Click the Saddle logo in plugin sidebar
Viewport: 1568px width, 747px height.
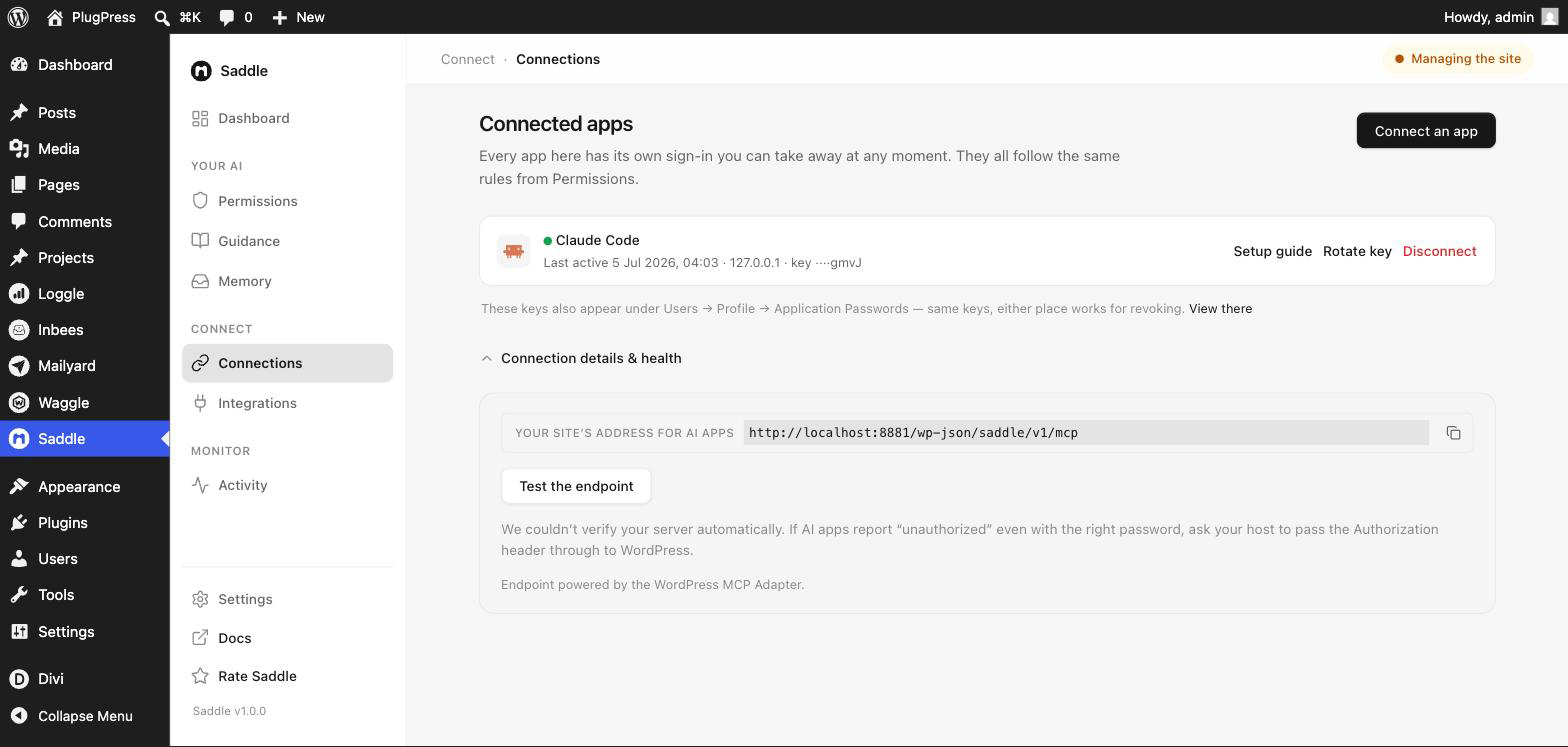[x=201, y=71]
